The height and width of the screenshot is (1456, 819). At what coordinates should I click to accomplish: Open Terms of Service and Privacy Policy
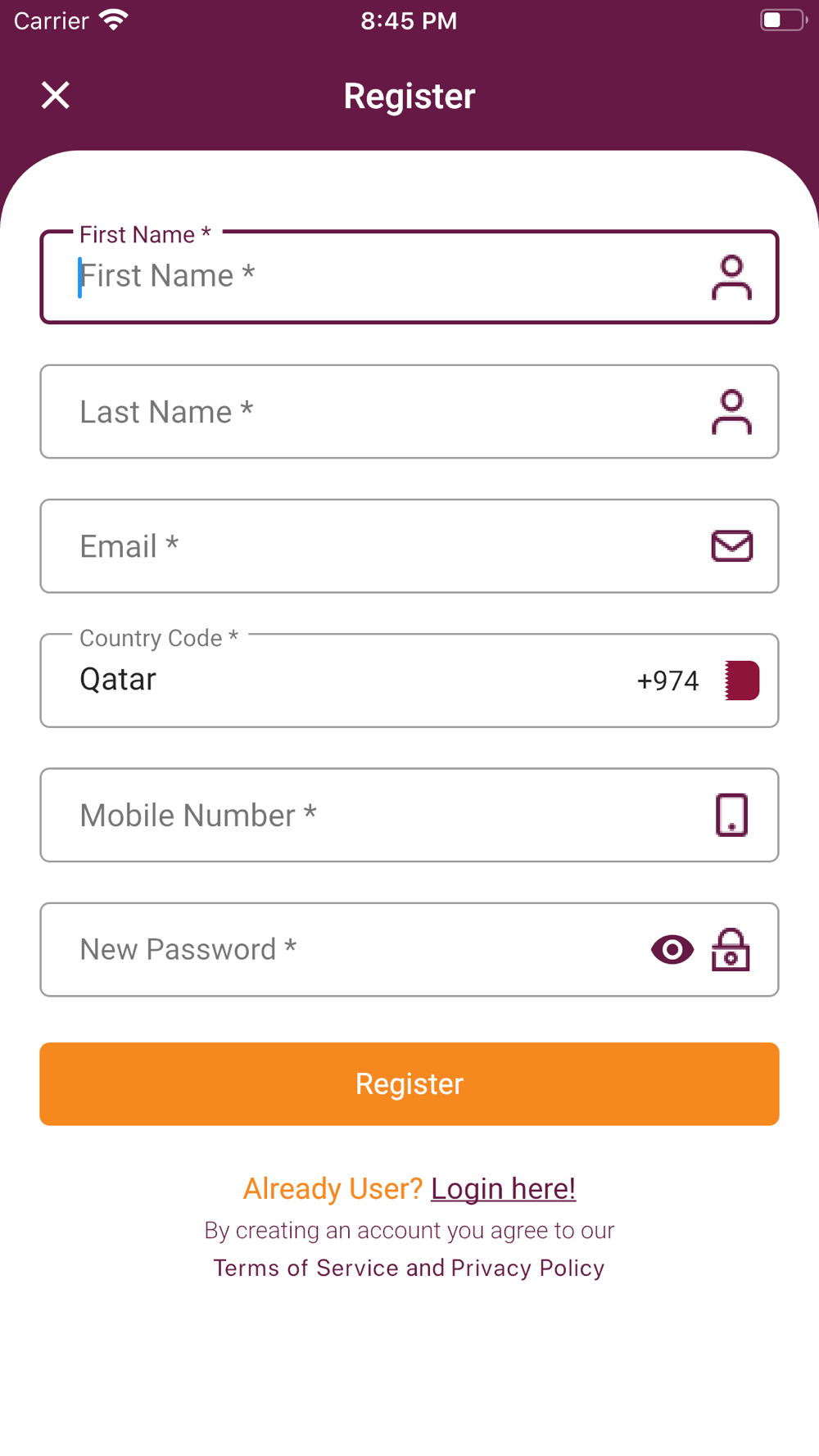pyautogui.click(x=409, y=1268)
